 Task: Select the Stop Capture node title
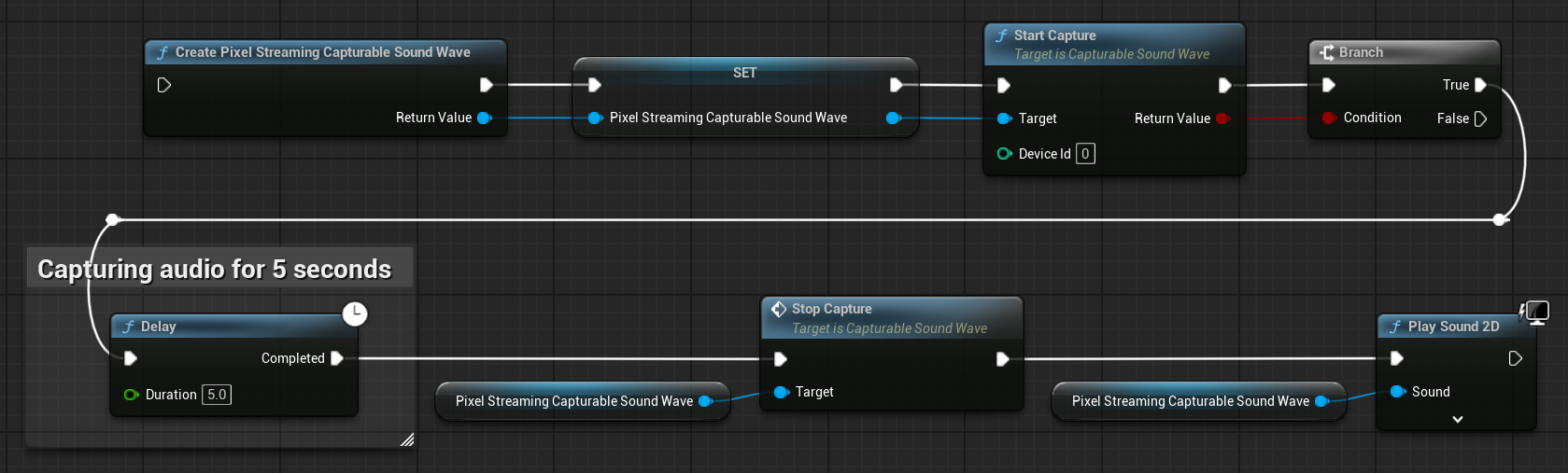point(831,309)
